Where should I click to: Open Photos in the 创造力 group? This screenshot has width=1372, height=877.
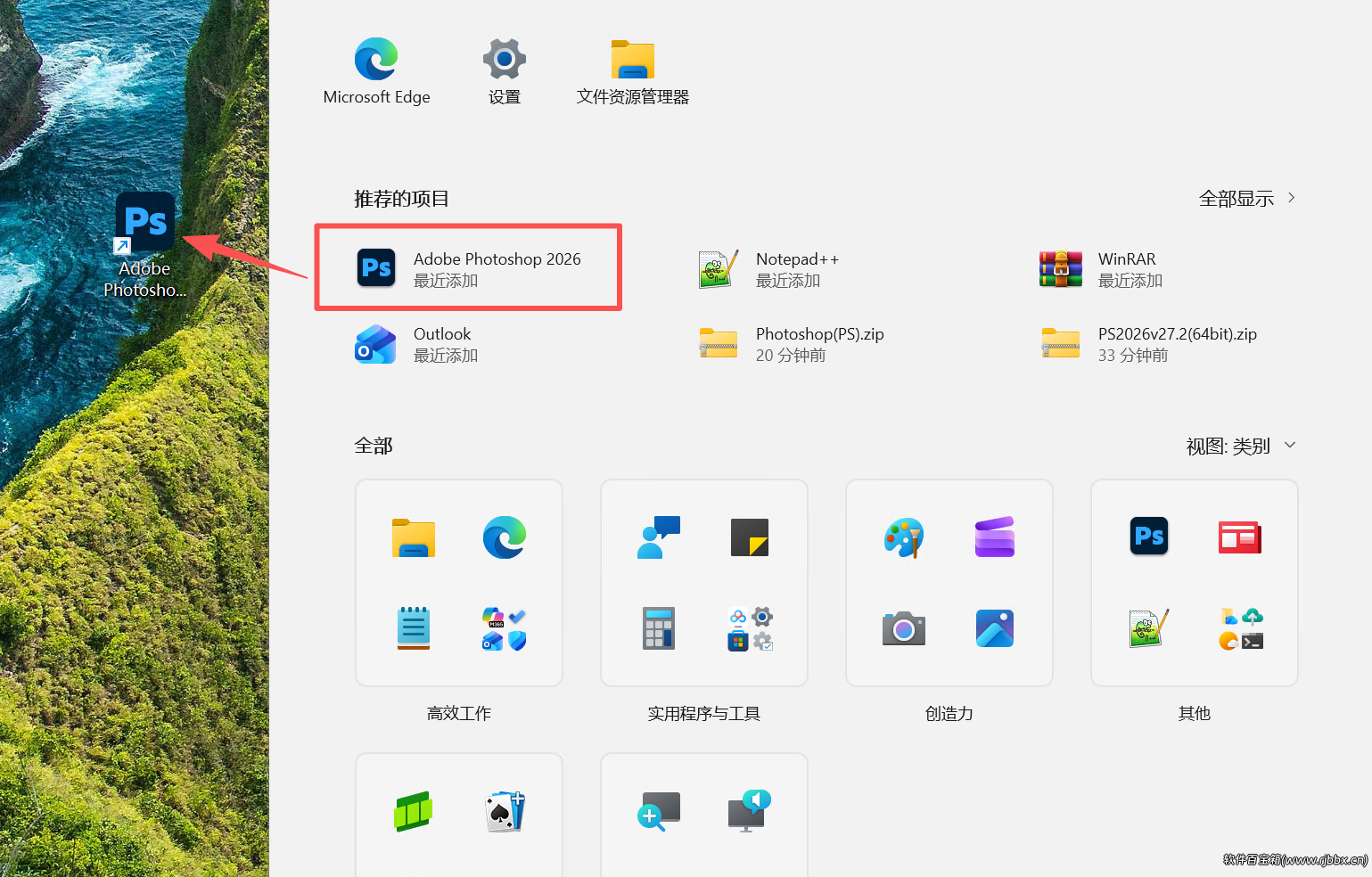tap(995, 628)
